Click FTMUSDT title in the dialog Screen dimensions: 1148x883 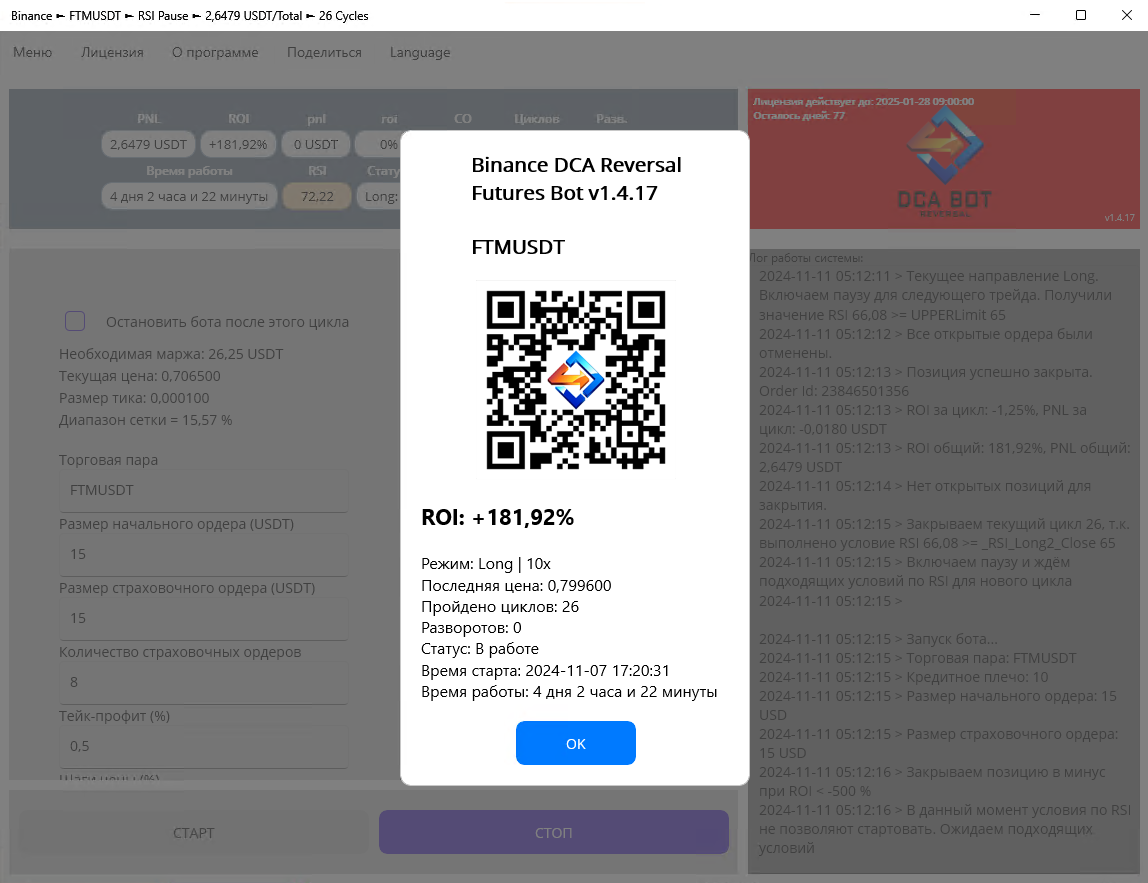tap(518, 247)
